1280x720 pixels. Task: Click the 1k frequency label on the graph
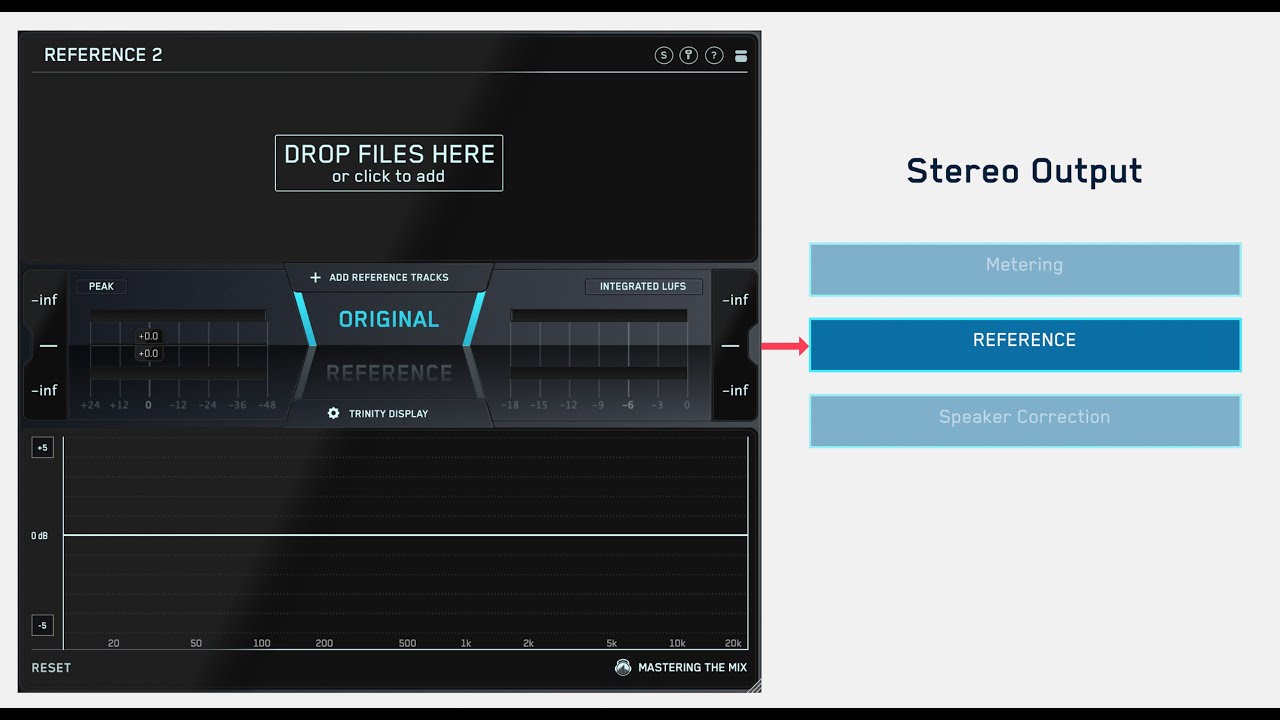pos(466,643)
